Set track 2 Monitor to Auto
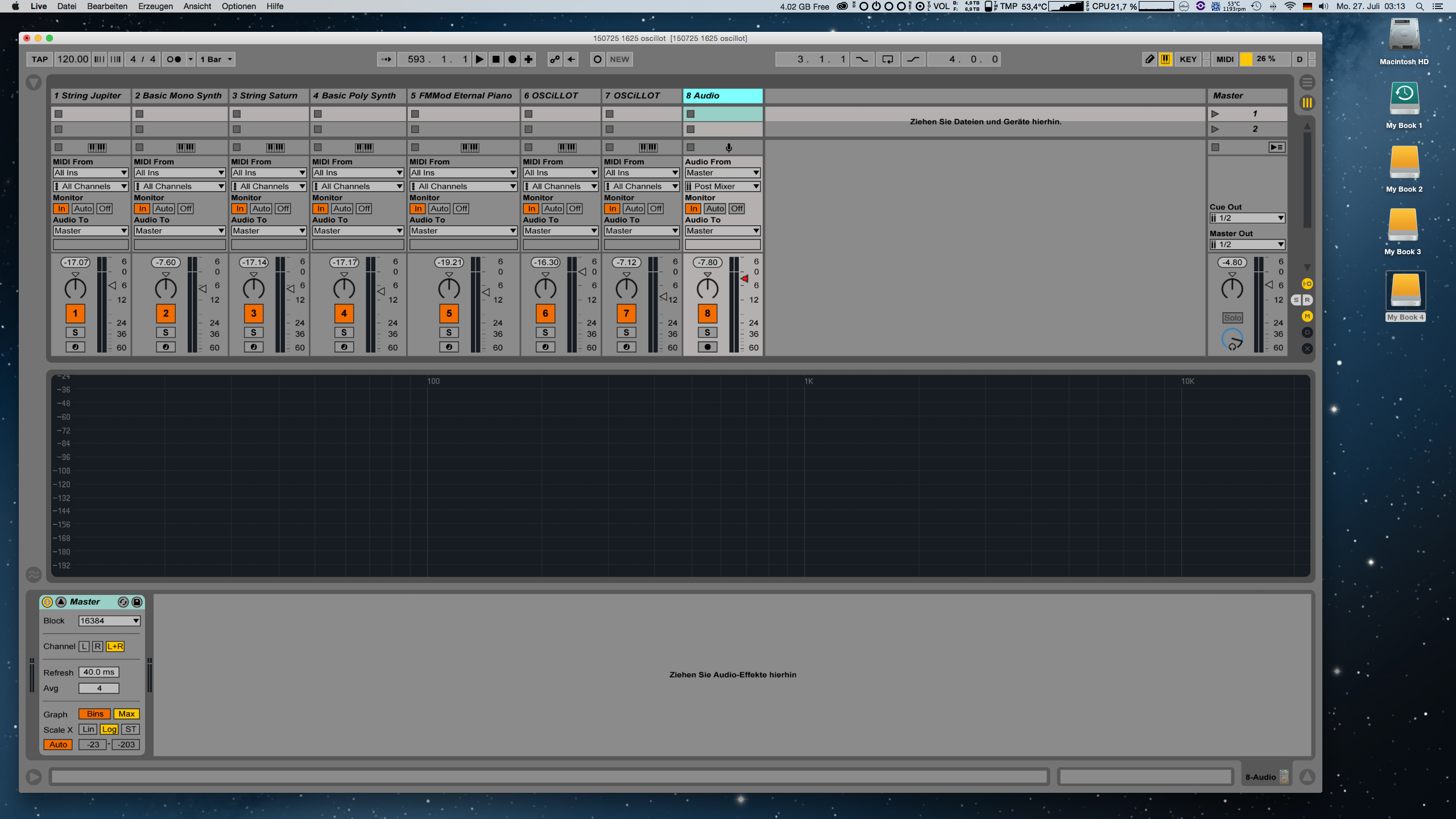The width and height of the screenshot is (1456, 819). point(164,209)
